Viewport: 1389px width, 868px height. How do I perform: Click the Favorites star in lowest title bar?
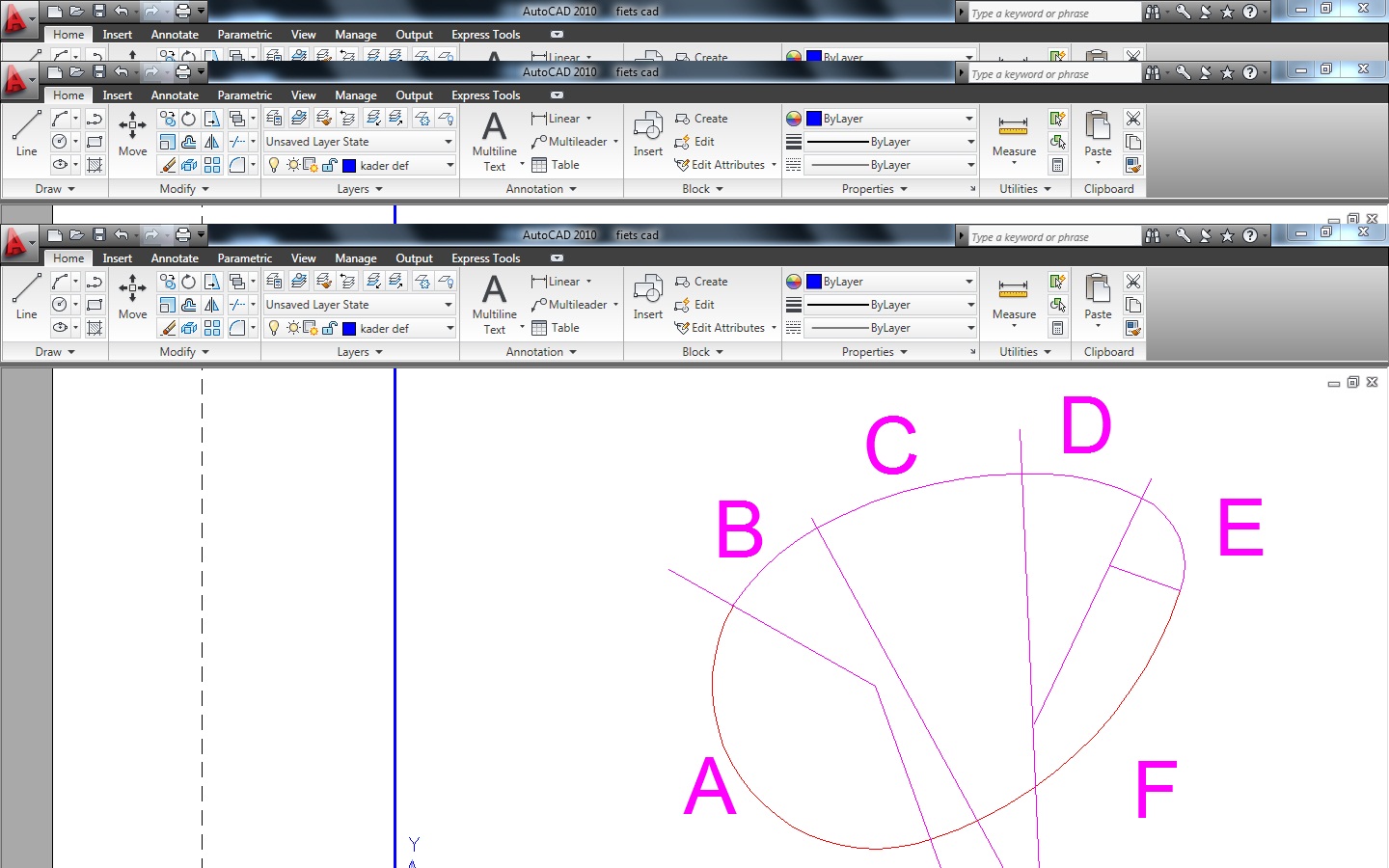(1227, 235)
